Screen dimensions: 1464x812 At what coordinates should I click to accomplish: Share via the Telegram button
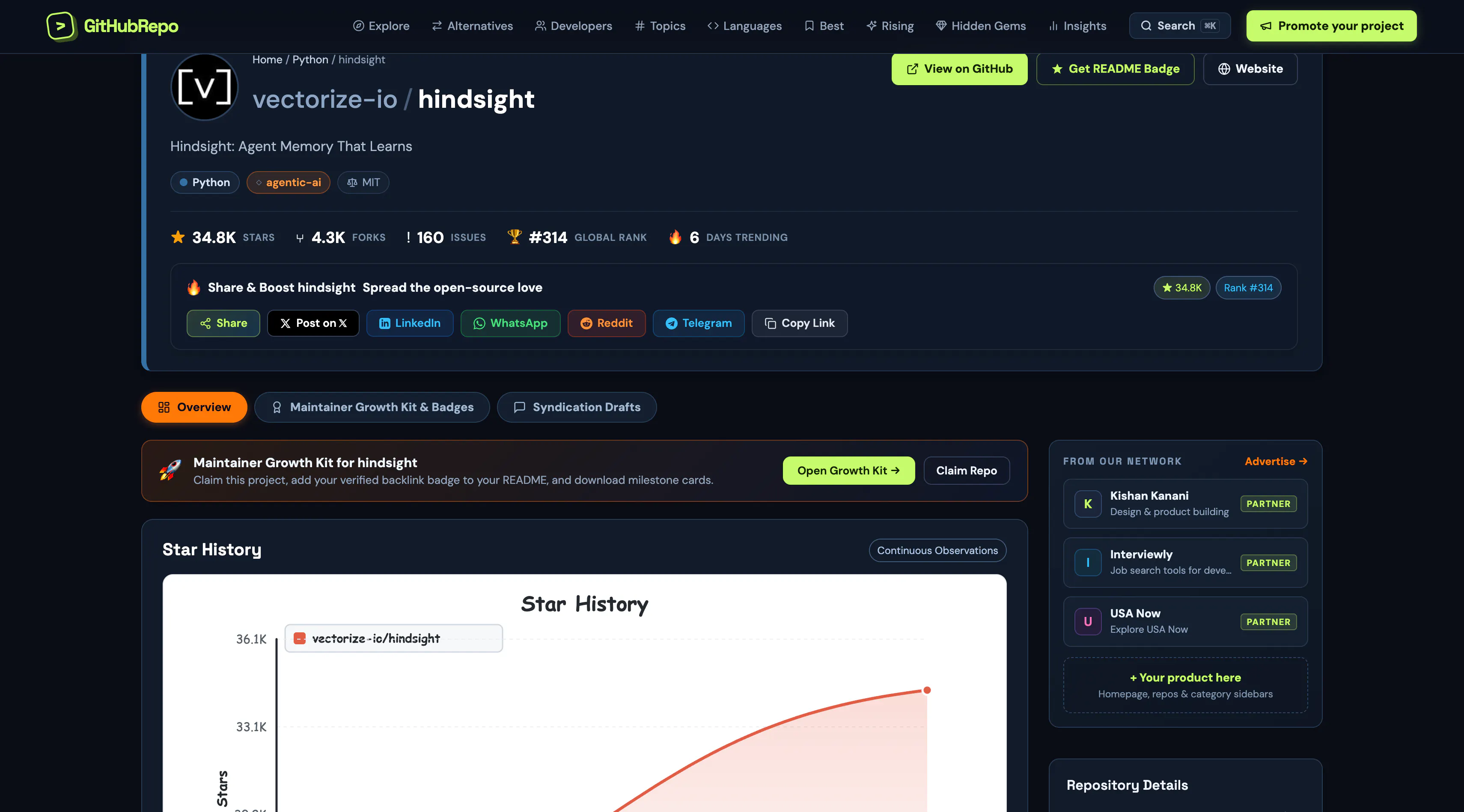point(699,323)
